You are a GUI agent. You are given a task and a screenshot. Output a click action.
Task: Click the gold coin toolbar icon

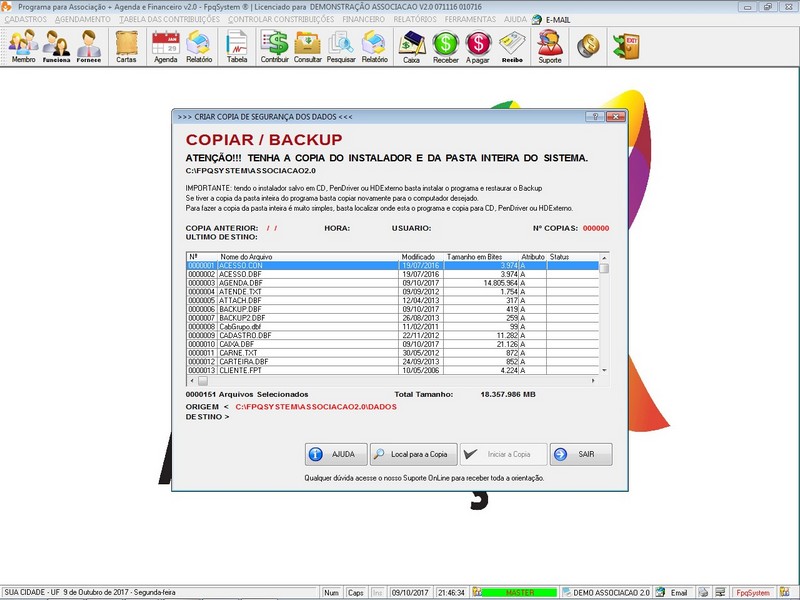click(x=588, y=46)
